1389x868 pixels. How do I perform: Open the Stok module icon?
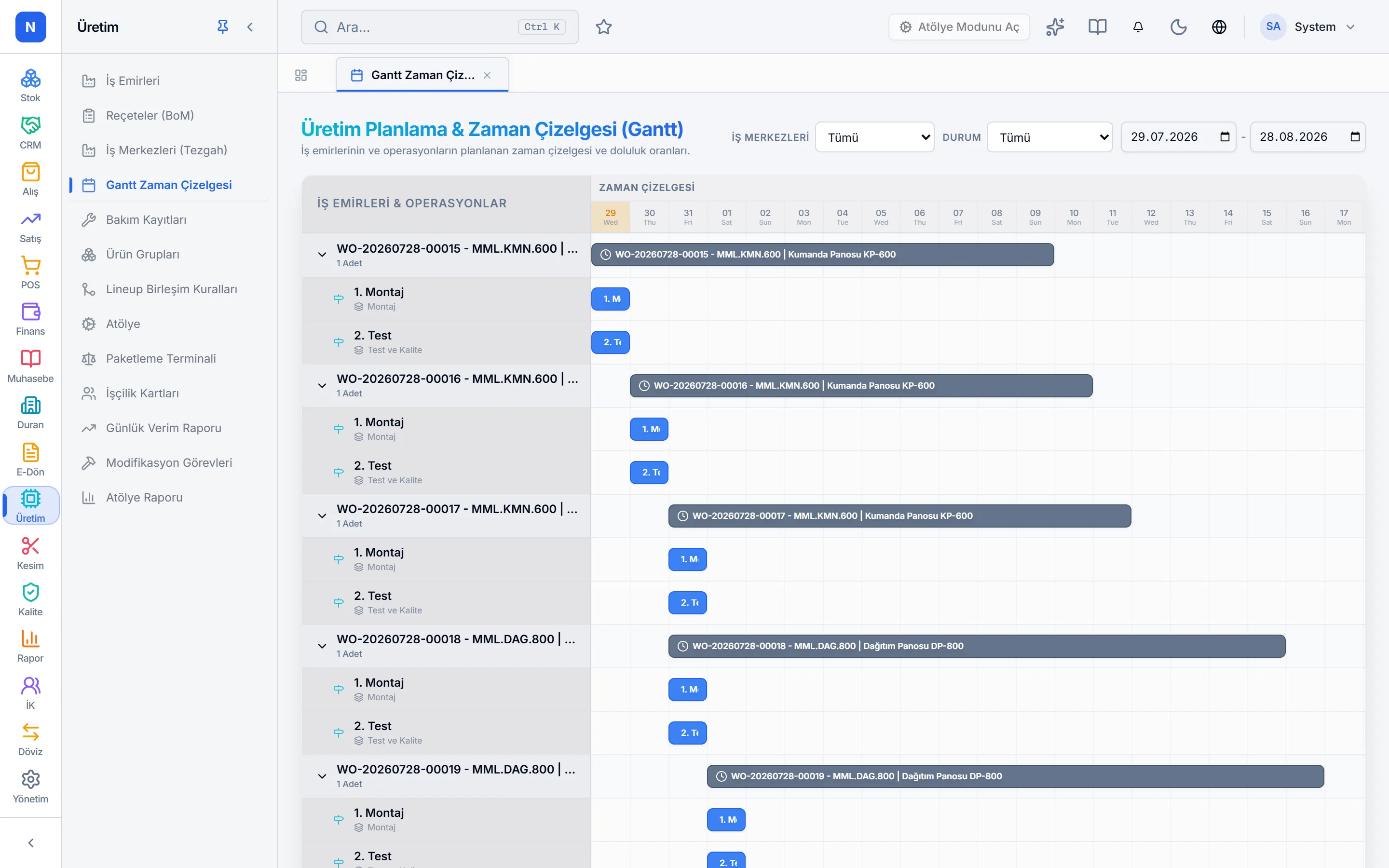click(30, 85)
